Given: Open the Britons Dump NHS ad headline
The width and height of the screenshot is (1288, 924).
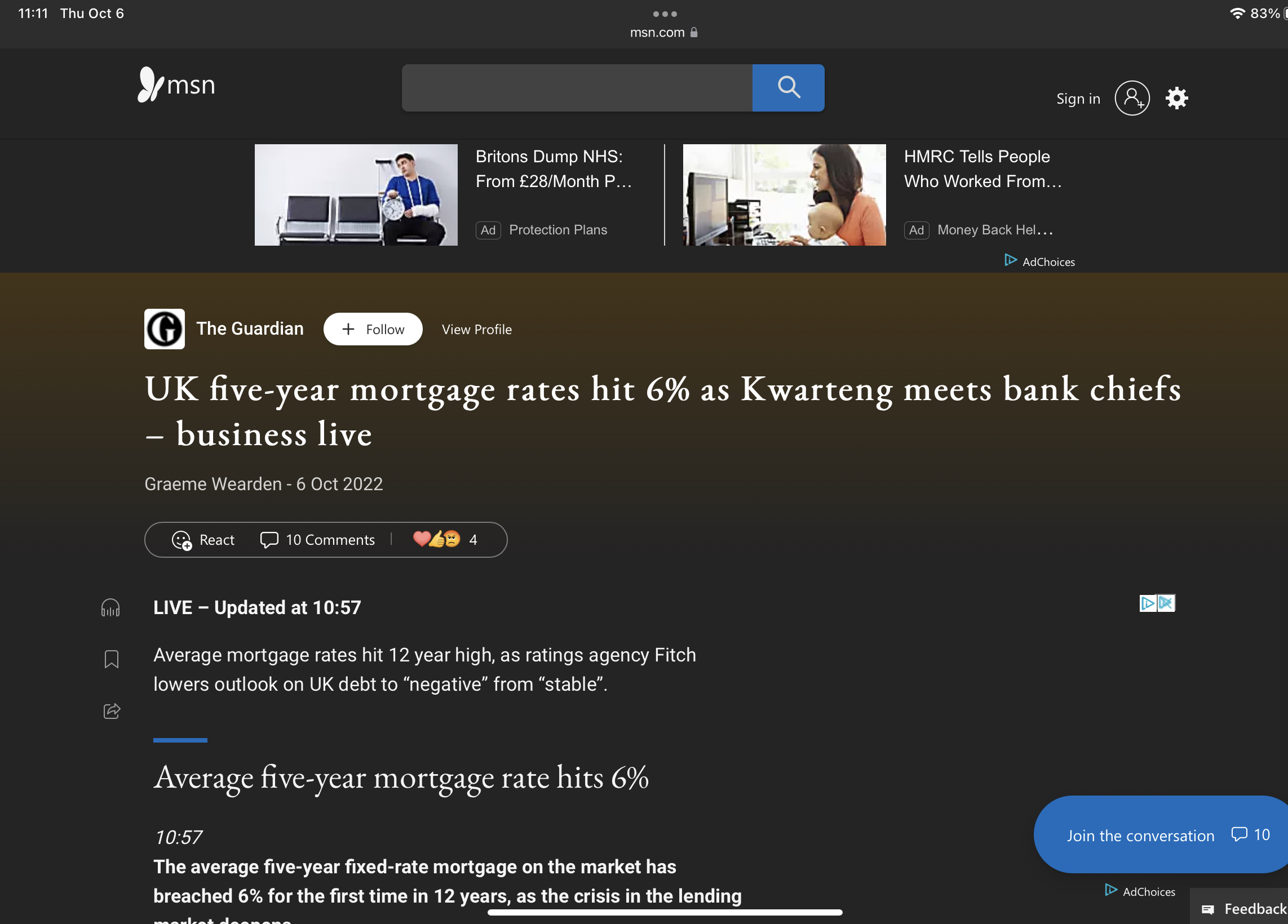Looking at the screenshot, I should click(x=553, y=168).
